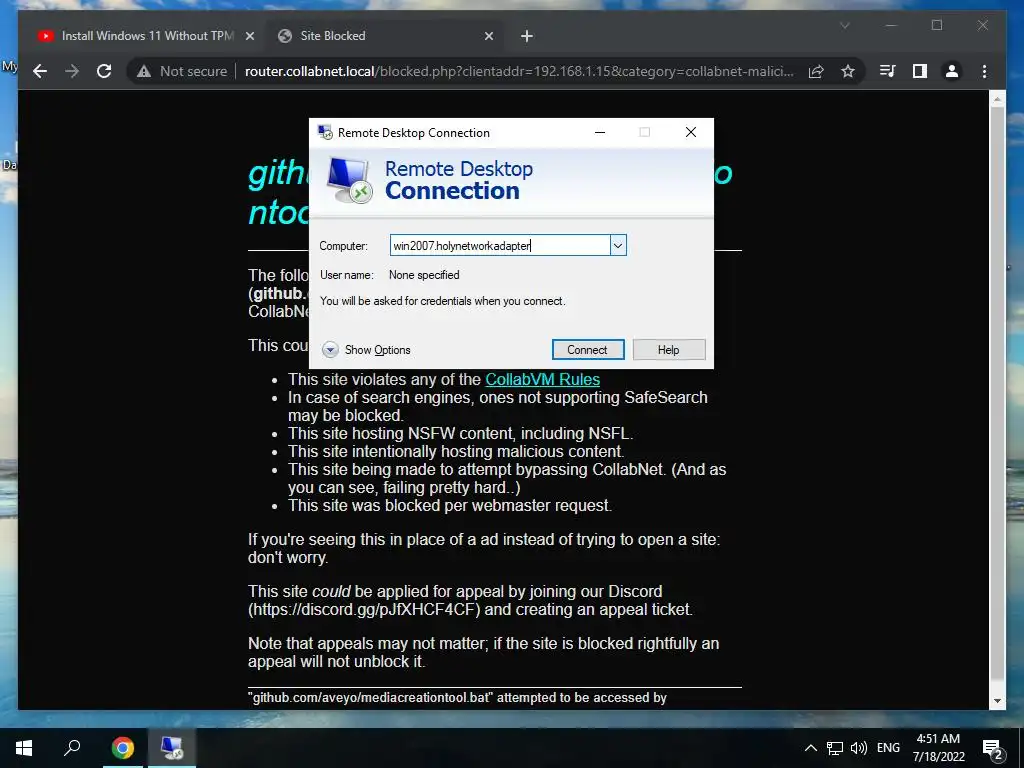Open volume control tray icon
1024x768 pixels.
click(859, 748)
